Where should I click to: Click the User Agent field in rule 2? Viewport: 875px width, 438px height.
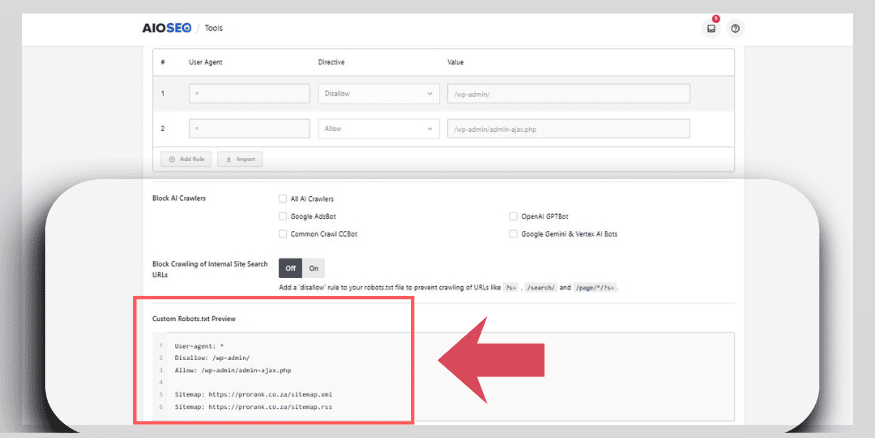click(249, 129)
